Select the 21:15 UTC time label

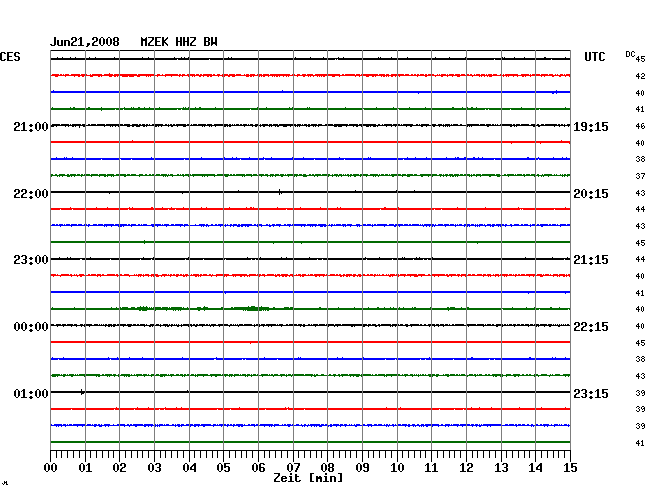pyautogui.click(x=591, y=260)
